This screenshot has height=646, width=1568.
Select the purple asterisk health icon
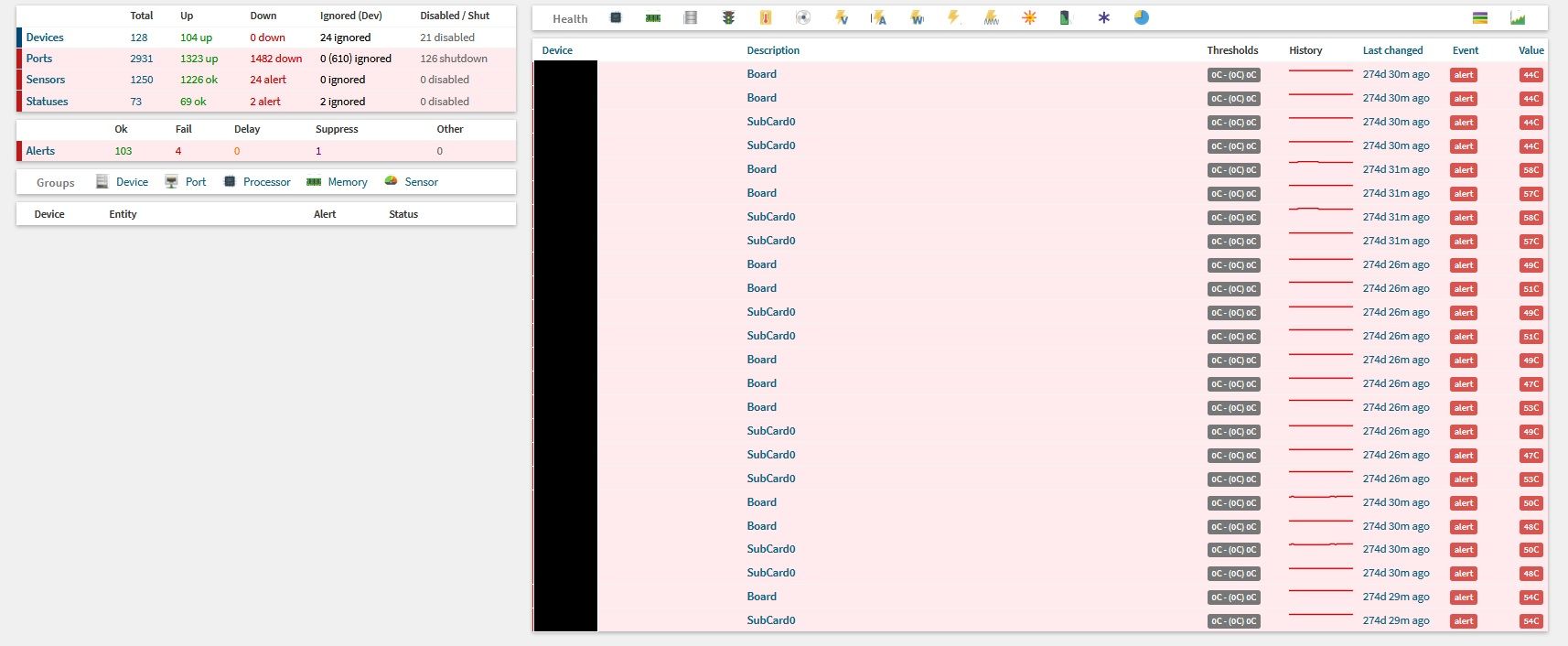[x=1104, y=17]
